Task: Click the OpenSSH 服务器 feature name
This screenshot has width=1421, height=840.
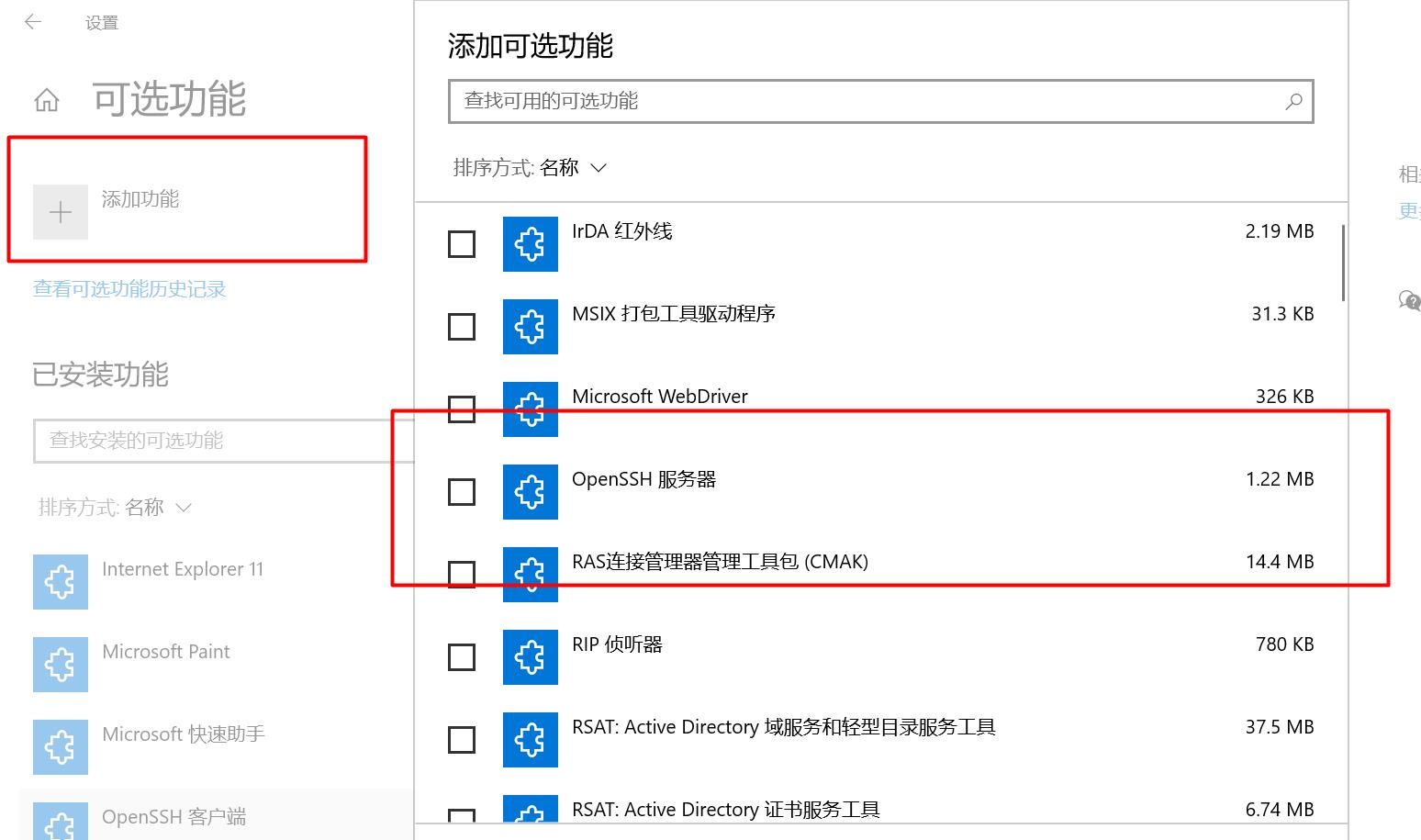Action: 643,479
